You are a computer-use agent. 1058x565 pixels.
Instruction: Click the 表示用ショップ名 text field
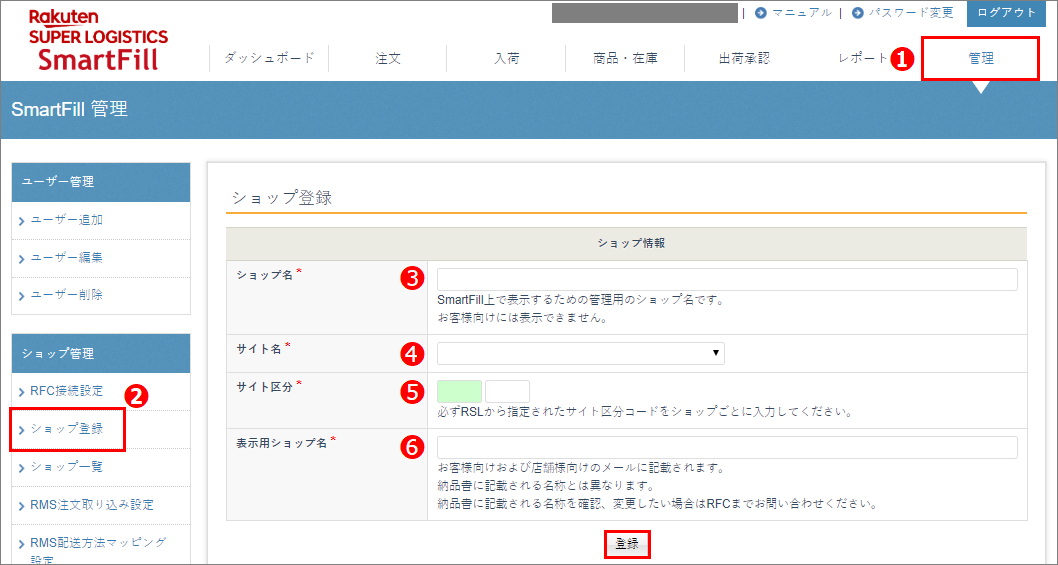point(727,447)
